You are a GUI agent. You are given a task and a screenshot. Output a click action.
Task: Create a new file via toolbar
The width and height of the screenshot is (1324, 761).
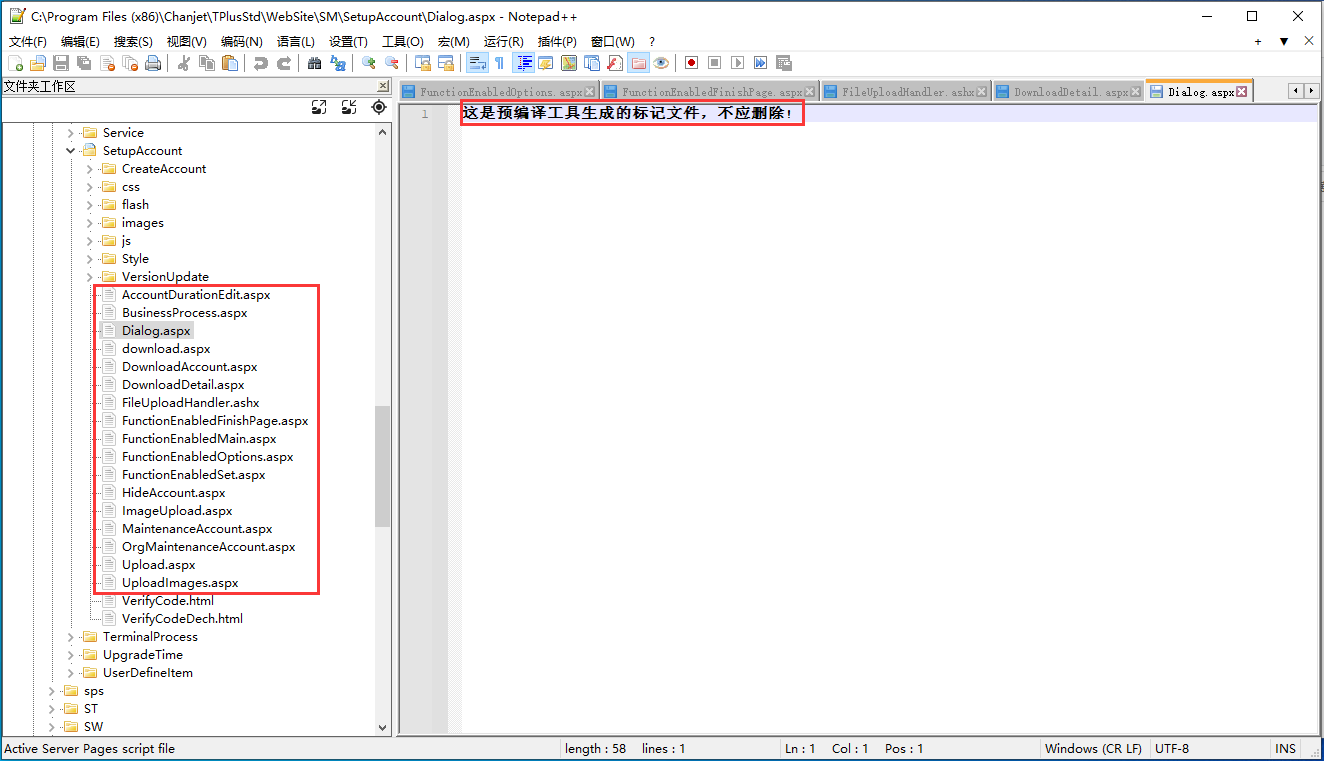click(15, 63)
